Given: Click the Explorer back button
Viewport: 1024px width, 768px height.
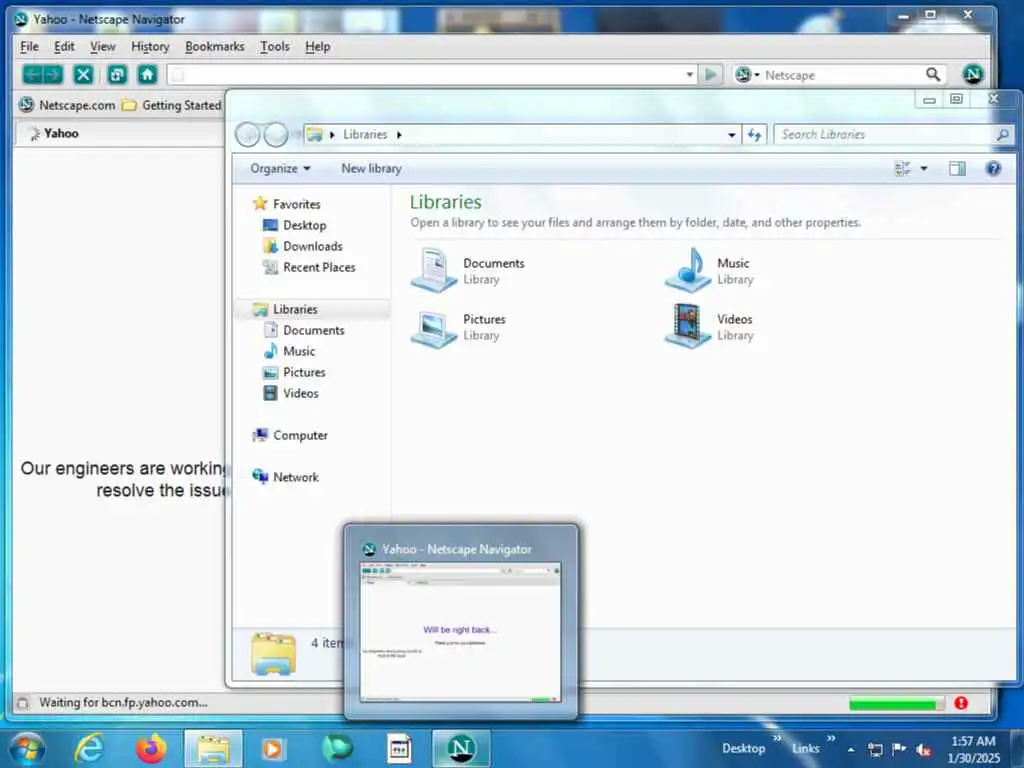Looking at the screenshot, I should tap(248, 135).
